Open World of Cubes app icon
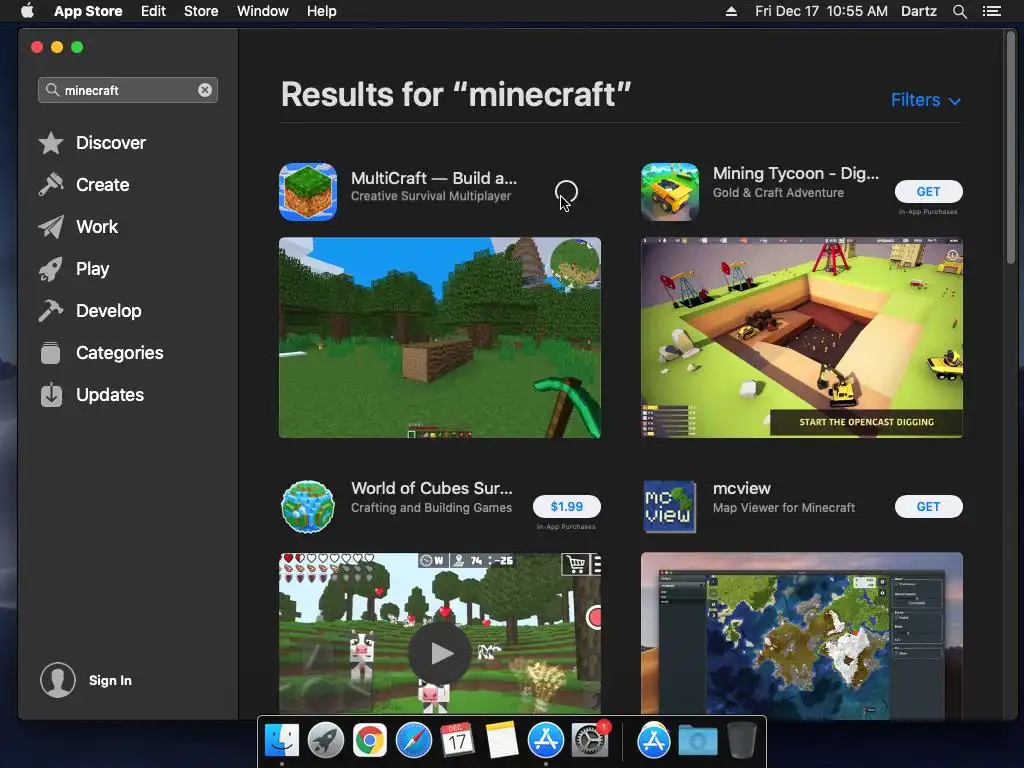The image size is (1024, 768). click(x=308, y=507)
